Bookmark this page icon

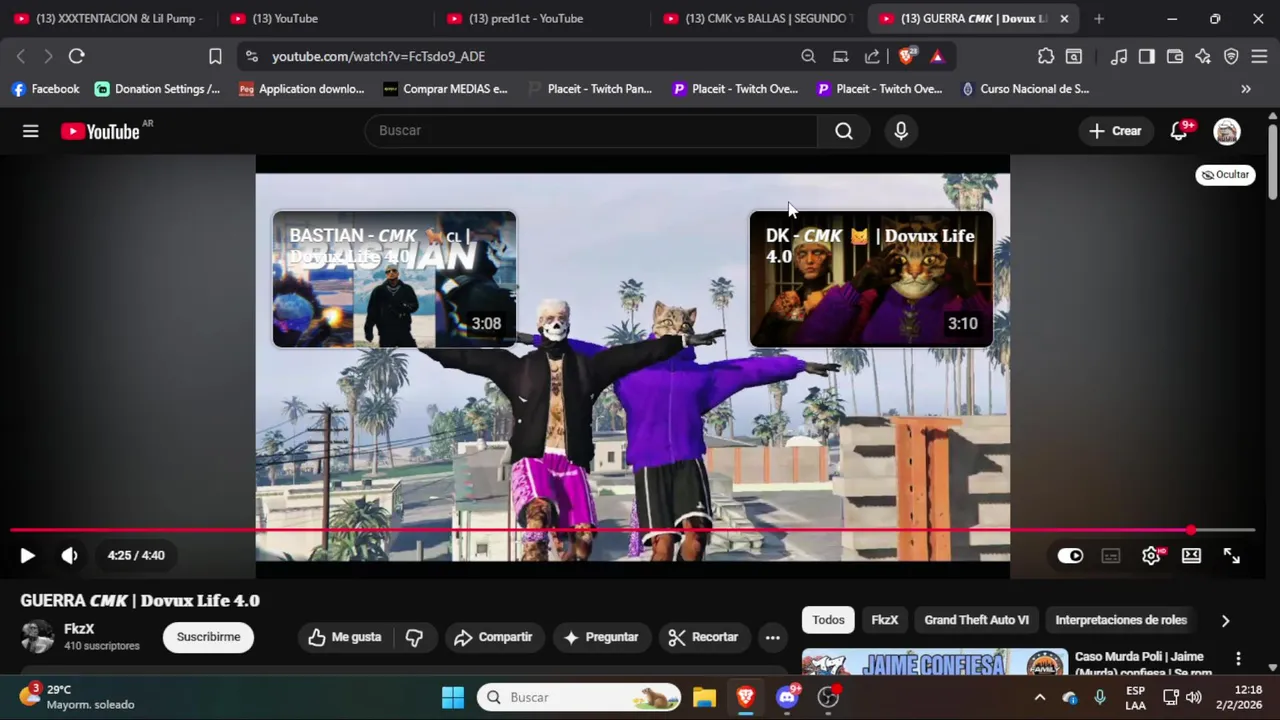(x=215, y=57)
